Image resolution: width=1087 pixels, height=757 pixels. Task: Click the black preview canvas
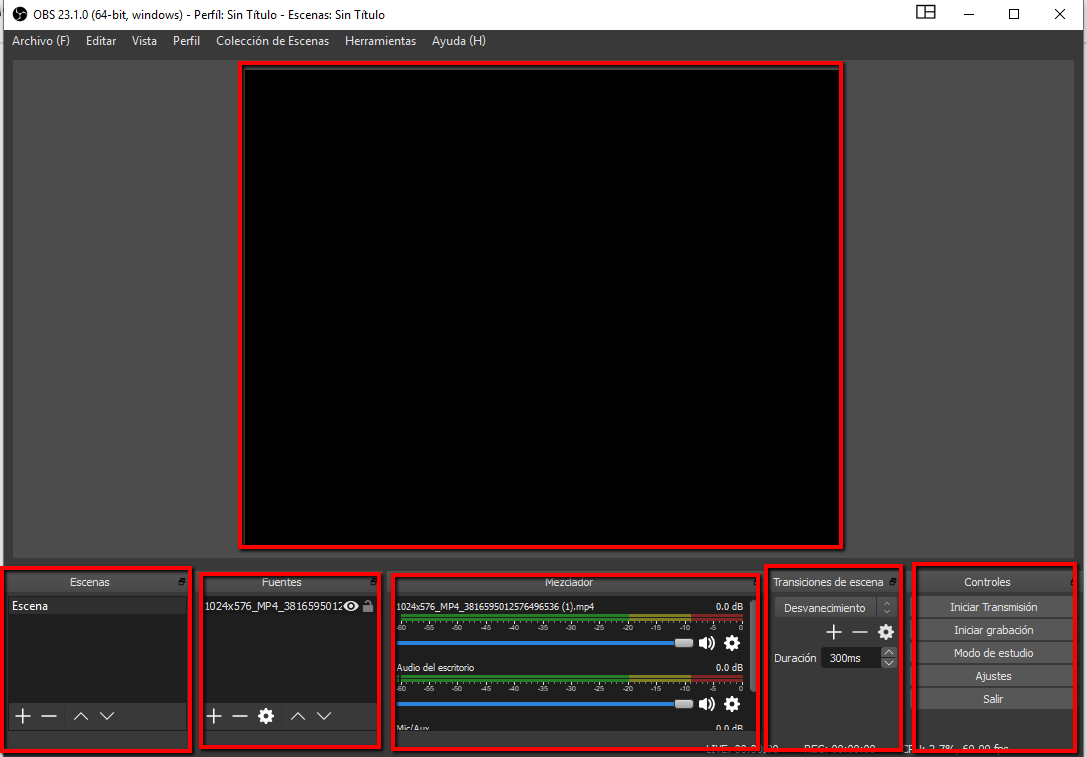(x=541, y=306)
